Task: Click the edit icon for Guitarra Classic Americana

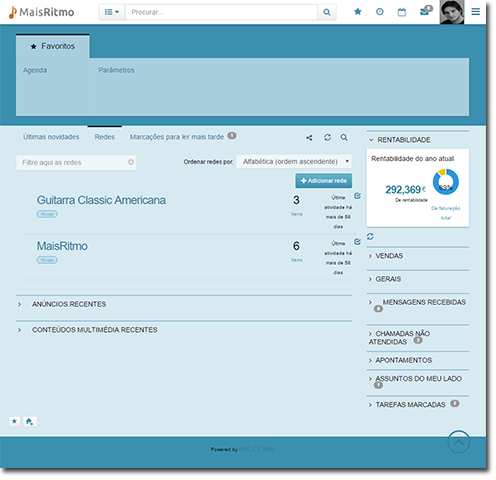Action: [357, 196]
